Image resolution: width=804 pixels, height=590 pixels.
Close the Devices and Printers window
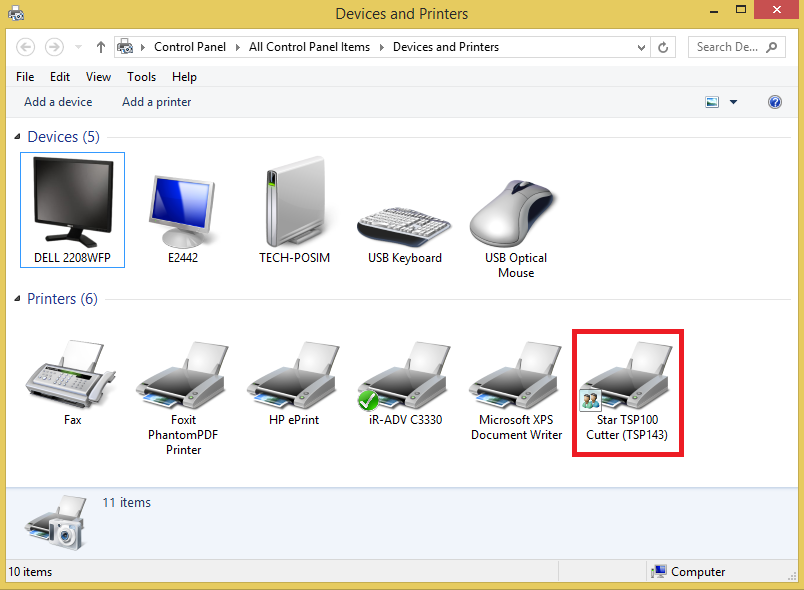(776, 10)
